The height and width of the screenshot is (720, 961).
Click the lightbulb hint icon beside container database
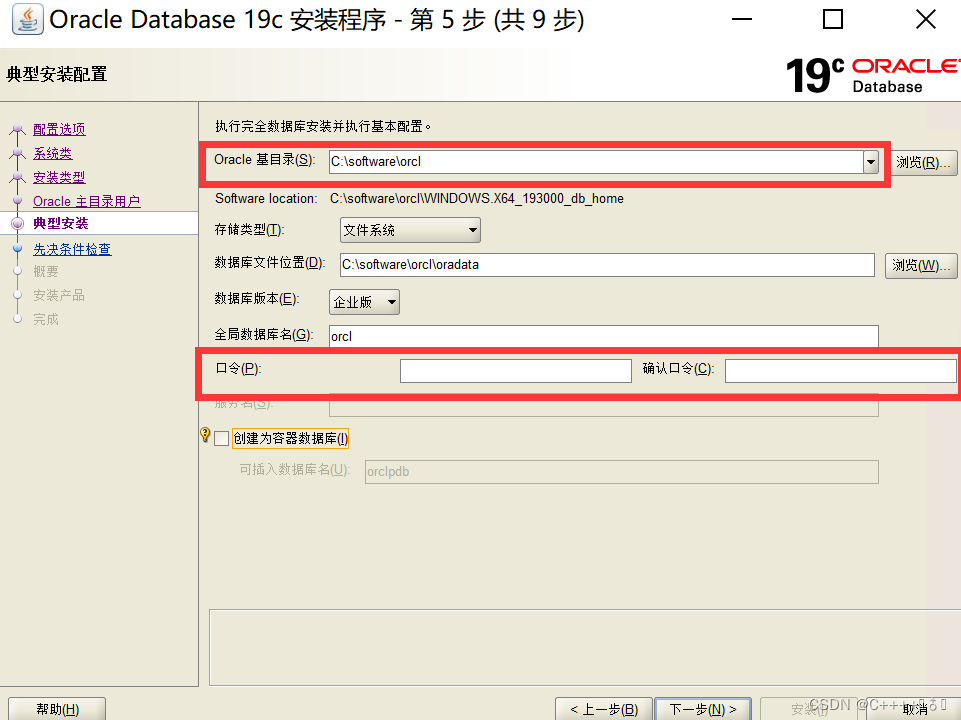[x=205, y=435]
